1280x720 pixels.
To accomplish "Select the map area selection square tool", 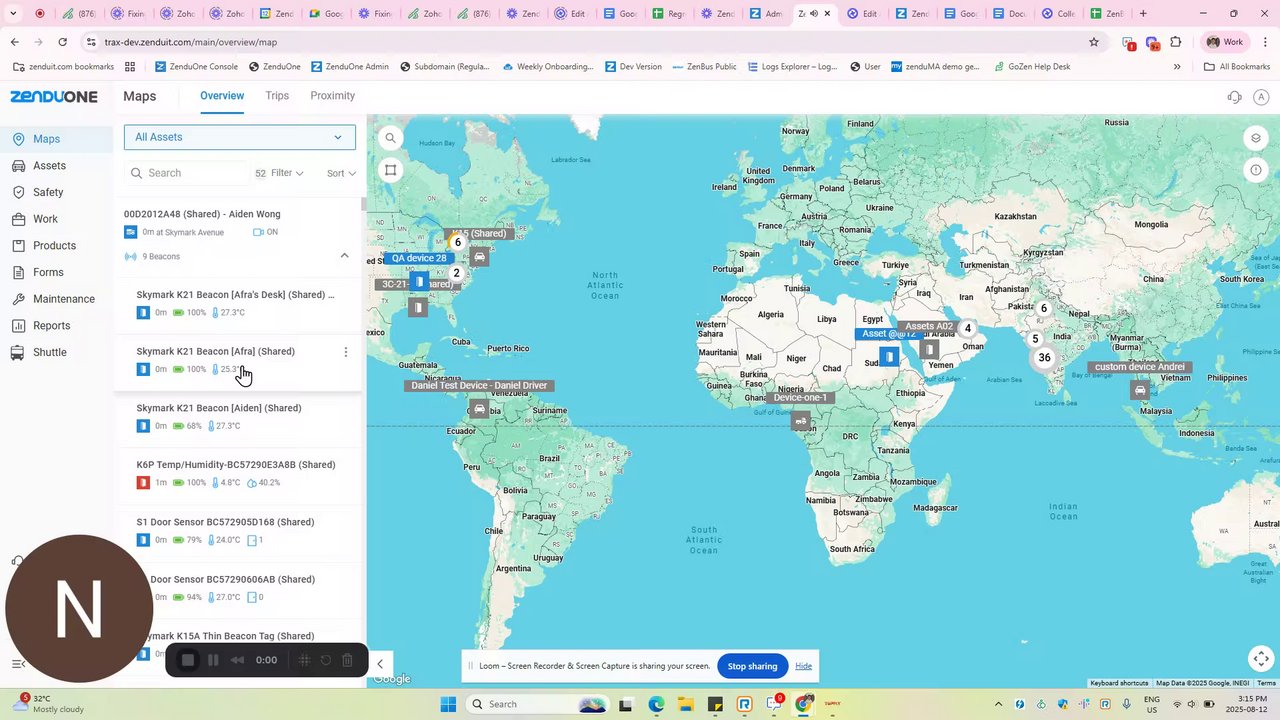I will 391,170.
